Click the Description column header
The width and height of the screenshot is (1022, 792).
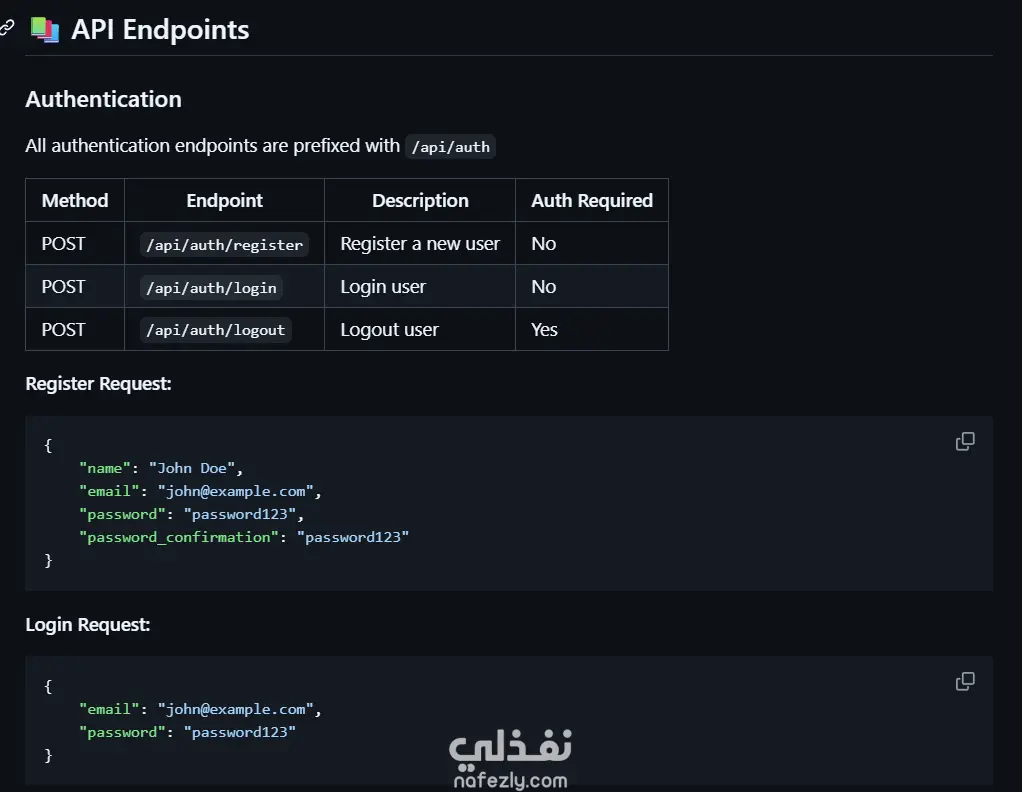pos(420,200)
